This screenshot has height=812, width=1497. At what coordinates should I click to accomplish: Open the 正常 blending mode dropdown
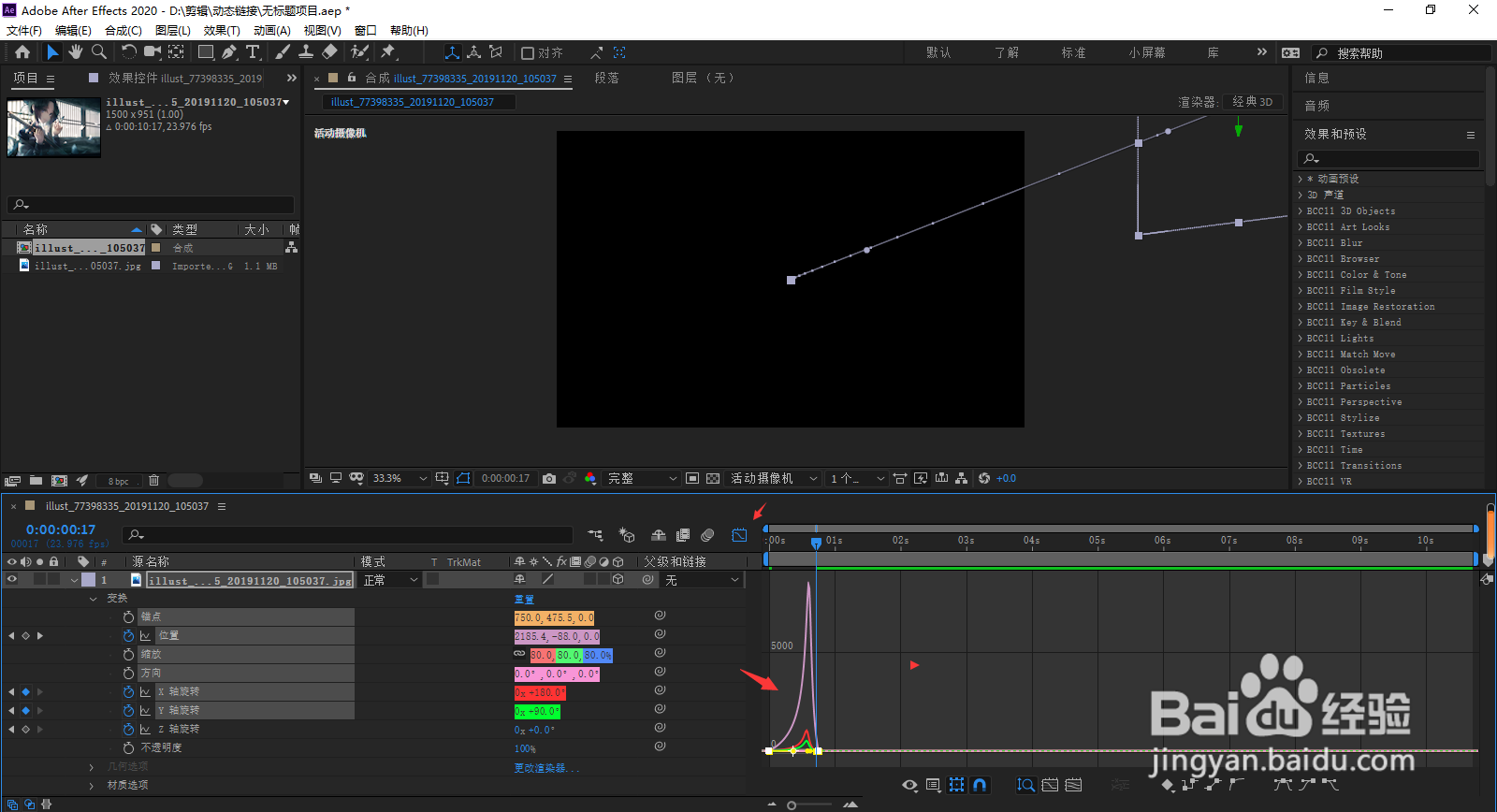click(x=390, y=580)
